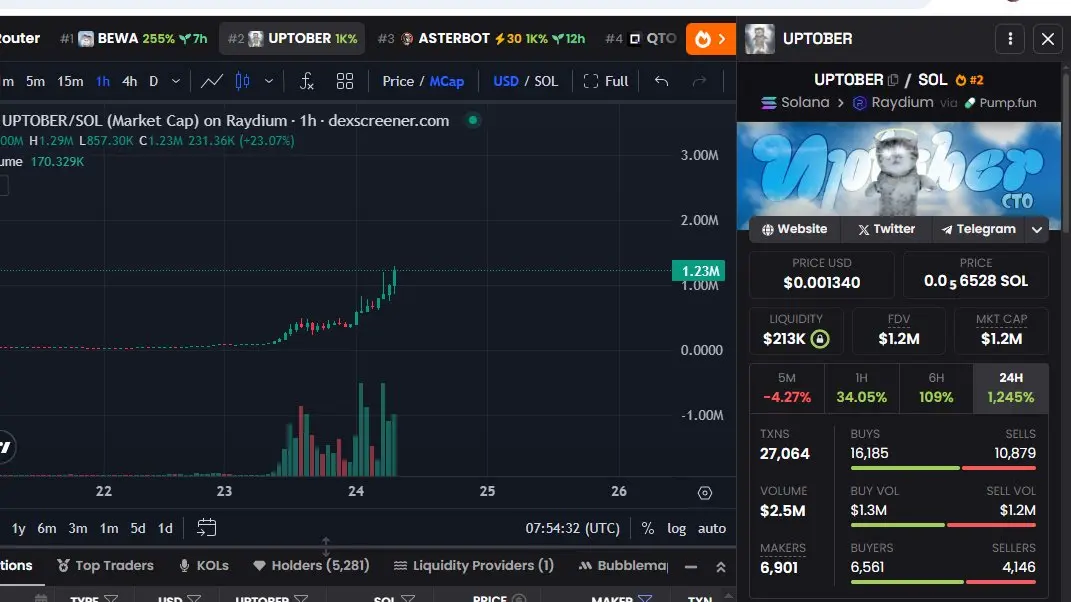Toggle auto scale on chart
The width and height of the screenshot is (1071, 602).
click(712, 528)
